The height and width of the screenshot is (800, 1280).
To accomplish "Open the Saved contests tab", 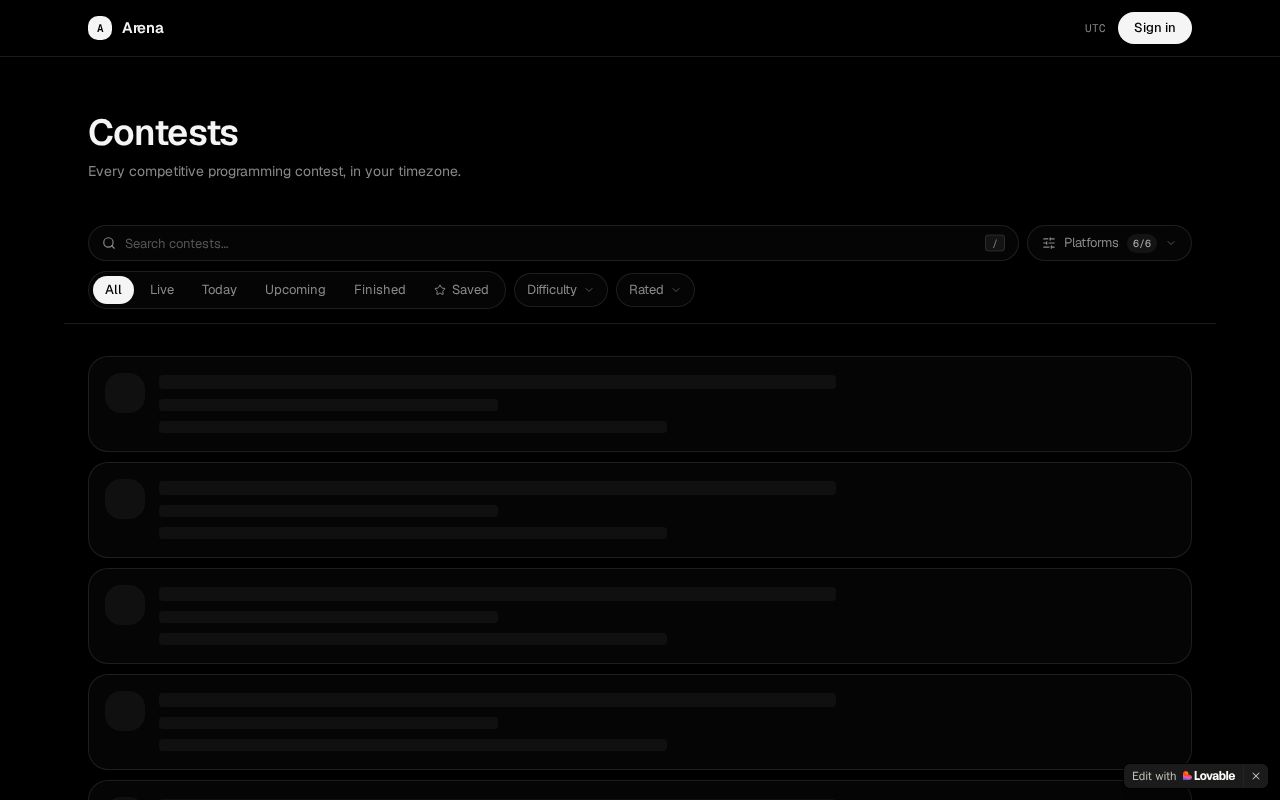I will [461, 290].
